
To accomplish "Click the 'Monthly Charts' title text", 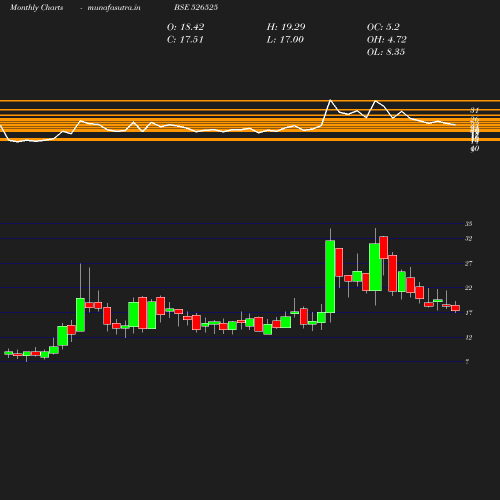I will [x=36, y=7].
